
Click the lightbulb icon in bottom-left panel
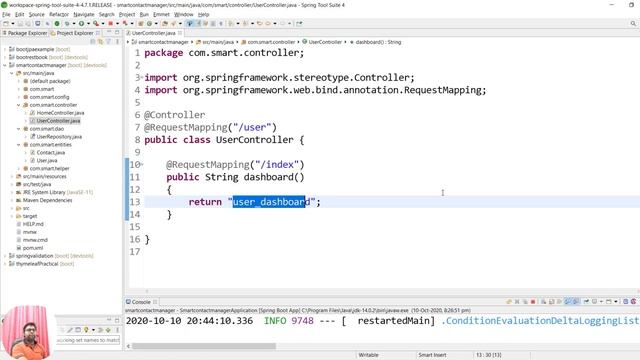pos(86,329)
